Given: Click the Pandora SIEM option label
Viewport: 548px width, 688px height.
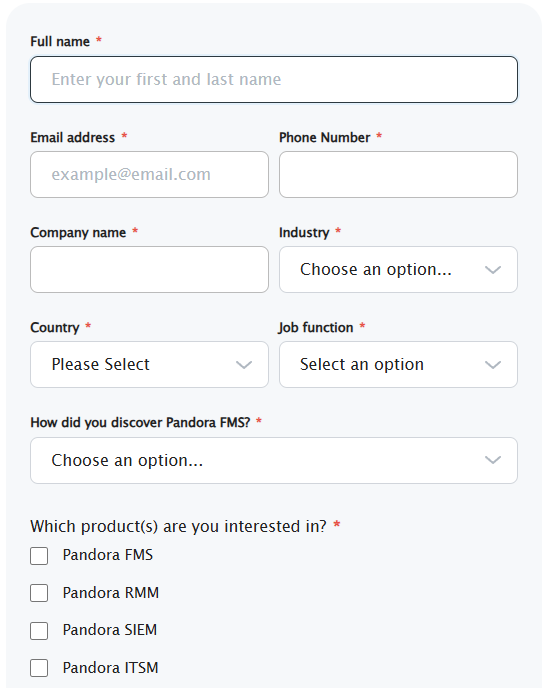Looking at the screenshot, I should (110, 630).
